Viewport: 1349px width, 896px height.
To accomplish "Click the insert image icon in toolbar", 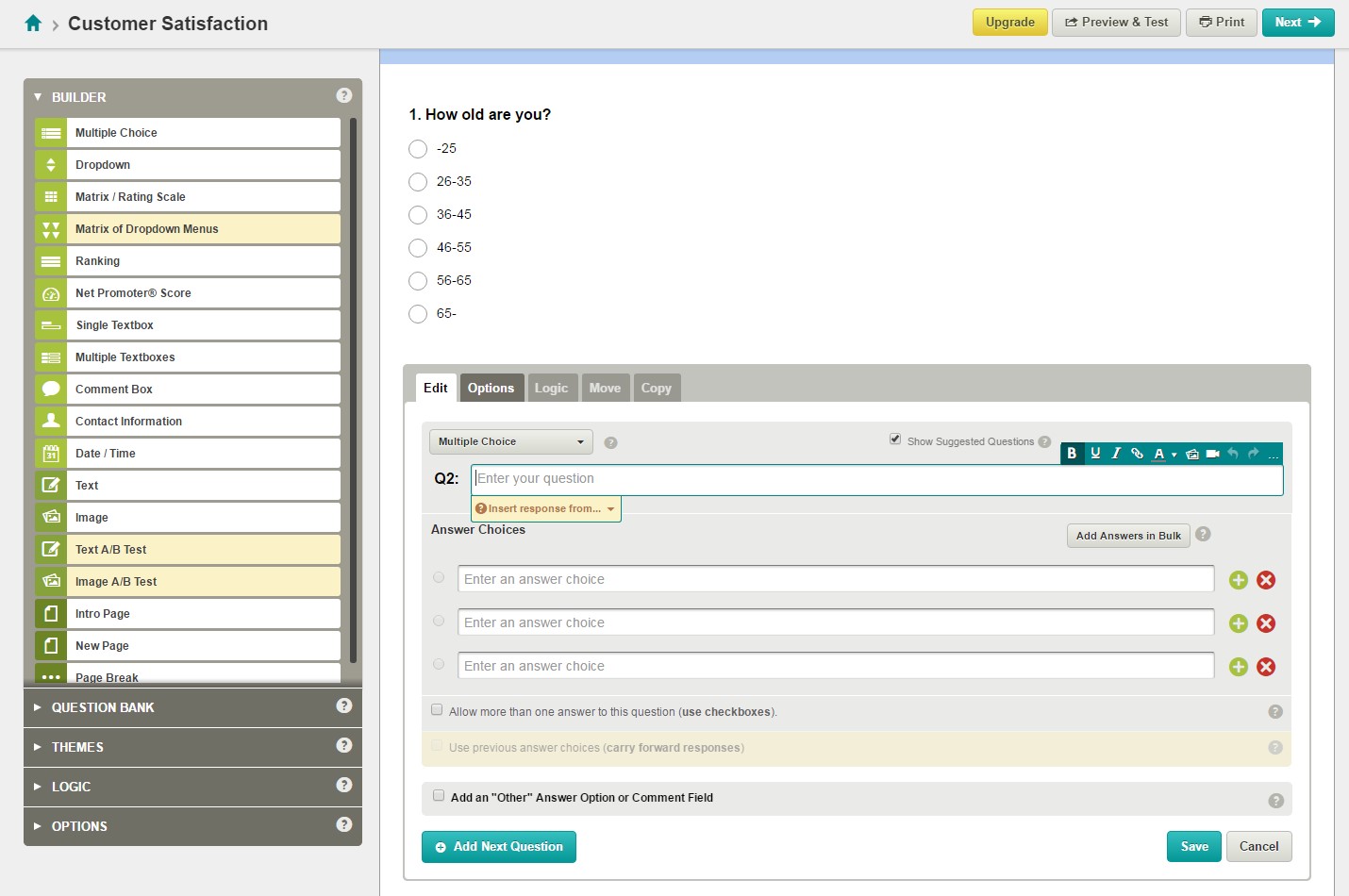I will 1192,454.
